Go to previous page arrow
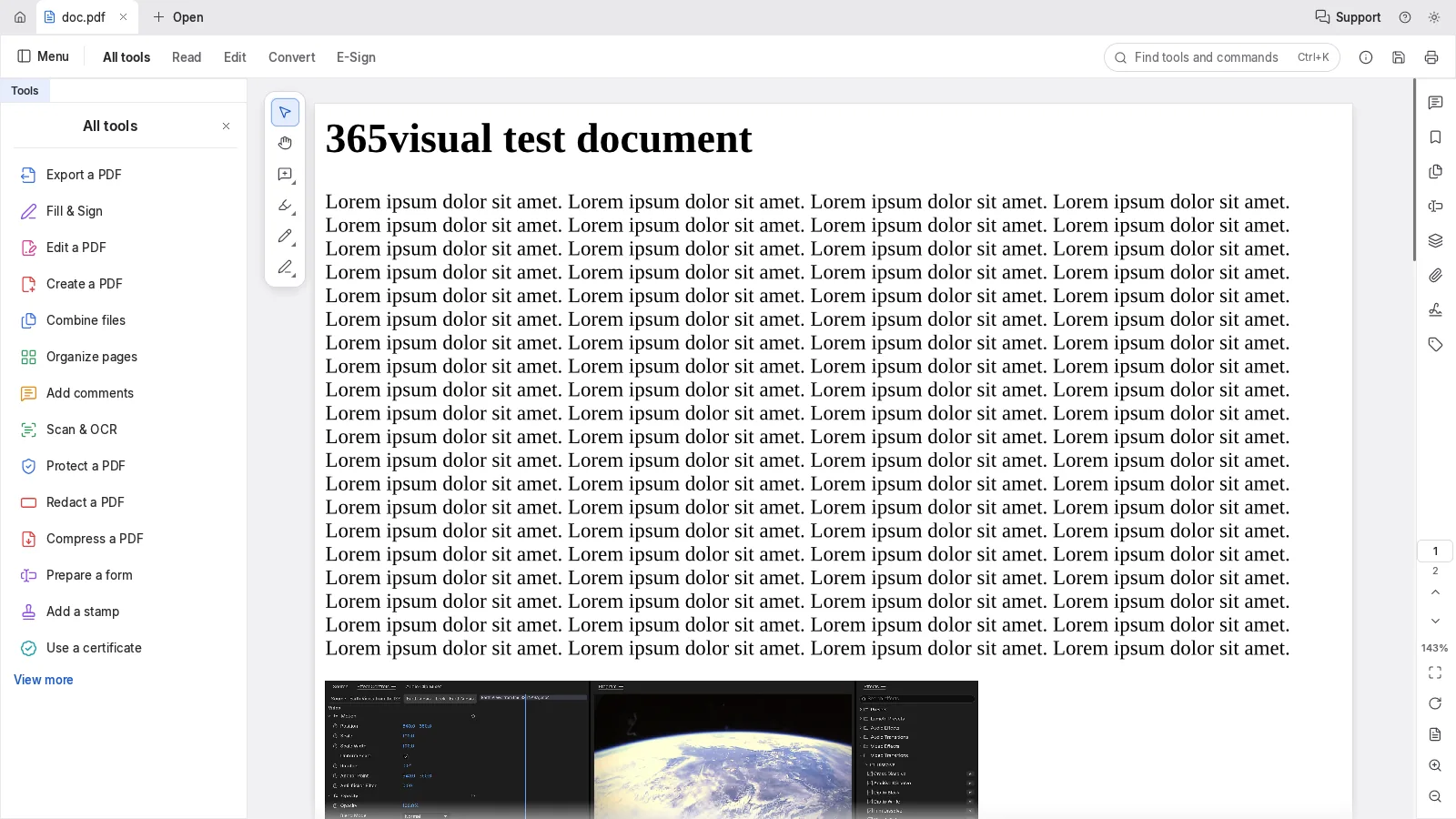Screen dimensions: 1456x819 (x=1435, y=592)
